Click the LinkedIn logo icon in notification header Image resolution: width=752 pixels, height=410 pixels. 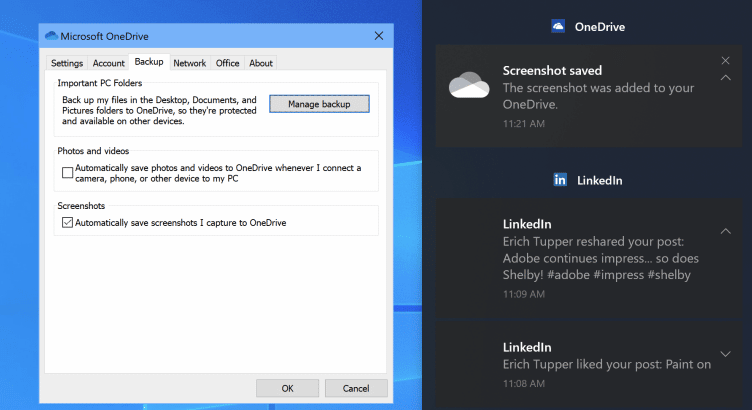[560, 180]
